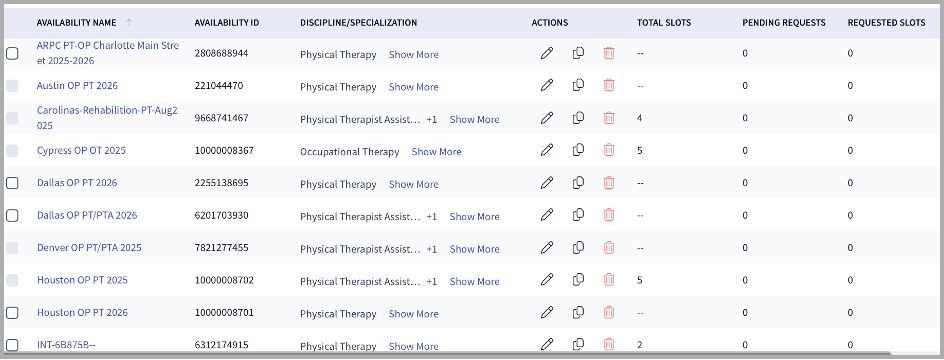Sort by Availability Name arrow
The width and height of the screenshot is (944, 360).
coord(129,23)
